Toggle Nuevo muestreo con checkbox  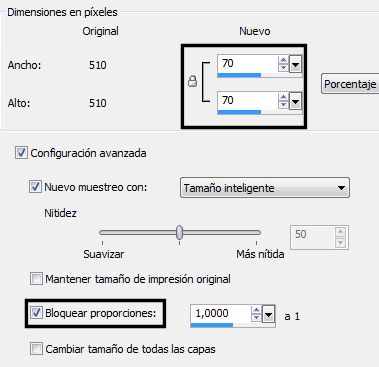[x=35, y=187]
